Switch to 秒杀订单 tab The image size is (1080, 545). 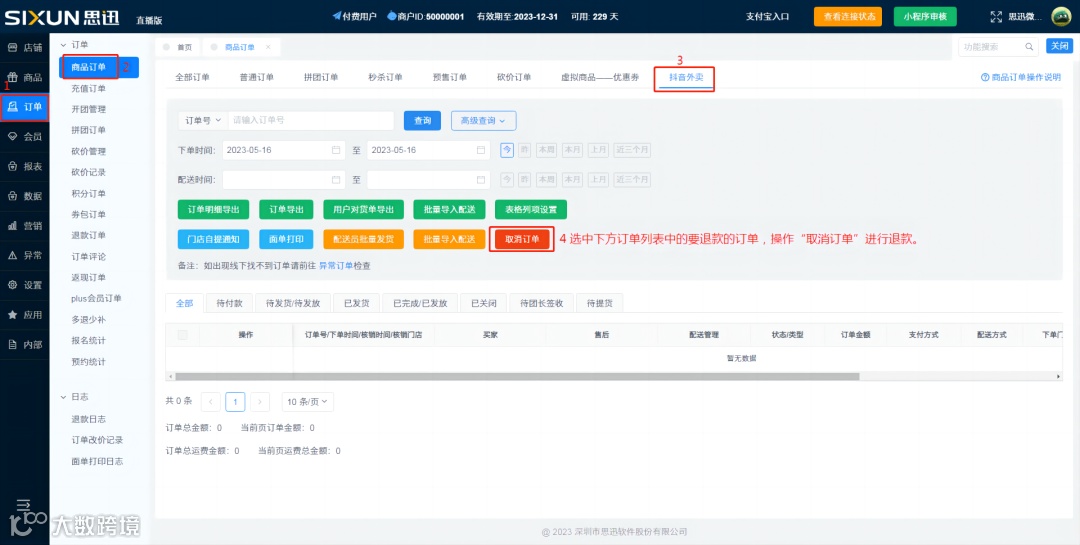coord(386,77)
